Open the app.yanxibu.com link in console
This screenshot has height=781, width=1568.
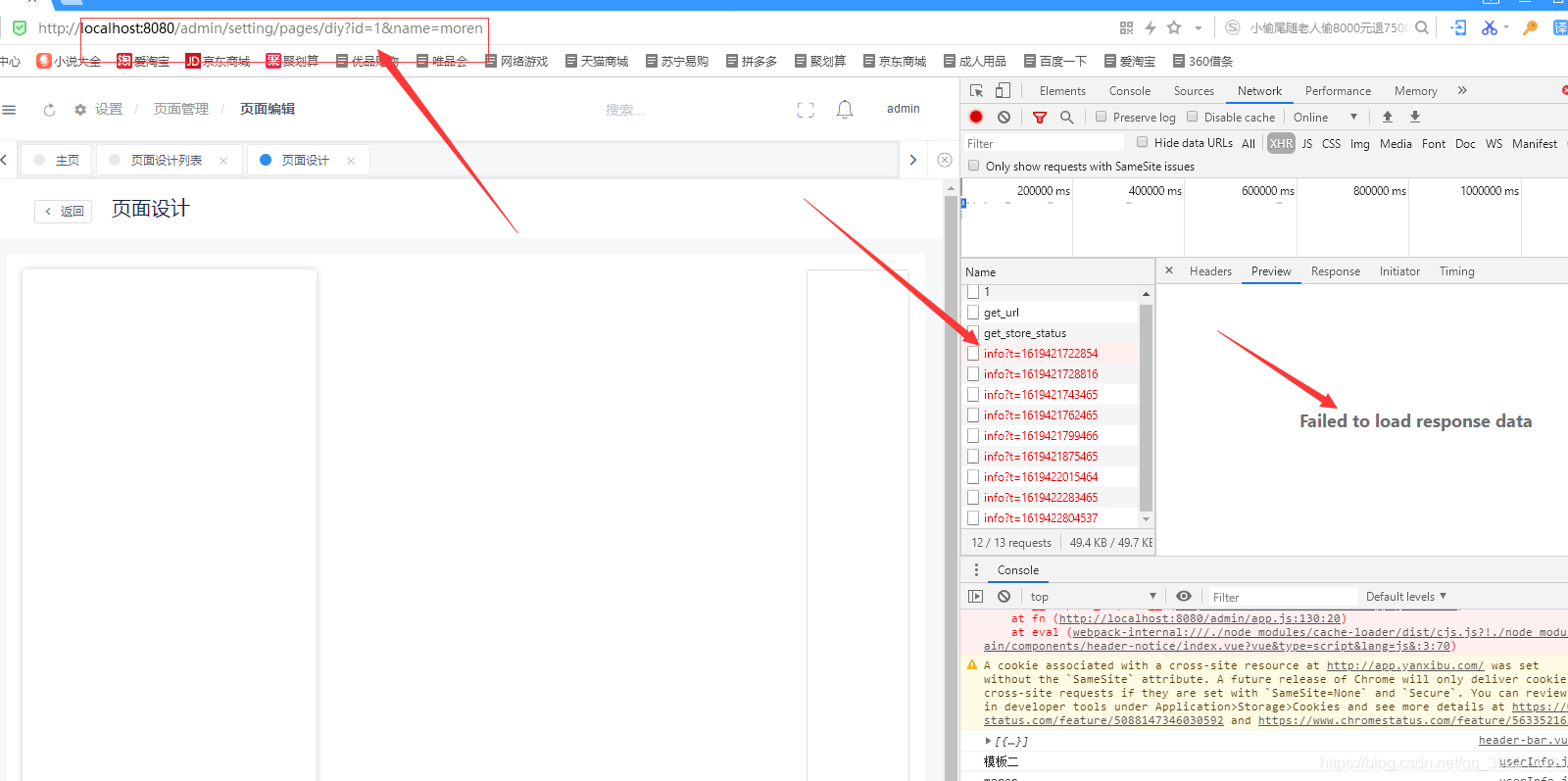point(1405,665)
